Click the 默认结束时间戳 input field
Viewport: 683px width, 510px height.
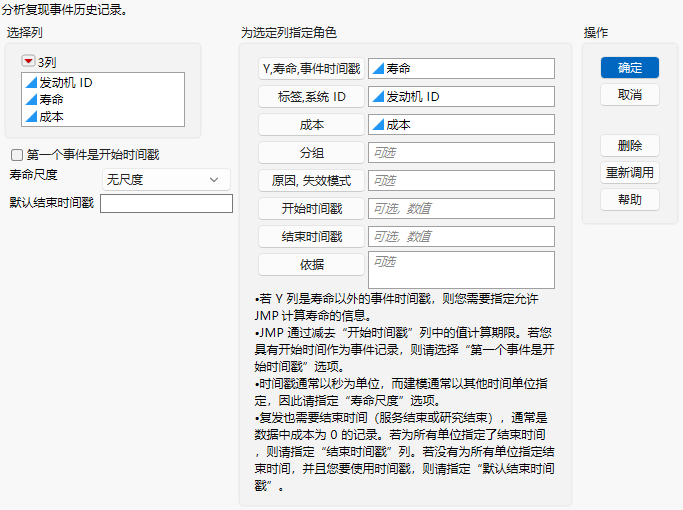(x=166, y=203)
